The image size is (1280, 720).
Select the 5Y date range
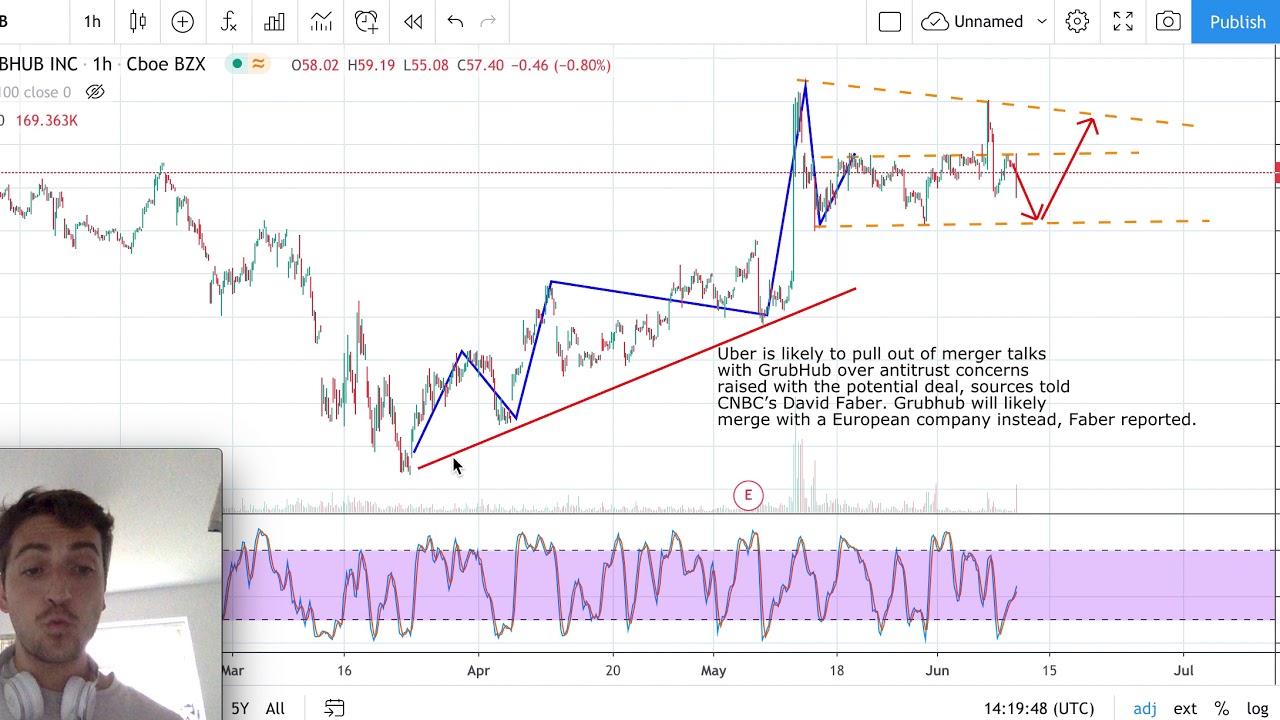pyautogui.click(x=240, y=708)
